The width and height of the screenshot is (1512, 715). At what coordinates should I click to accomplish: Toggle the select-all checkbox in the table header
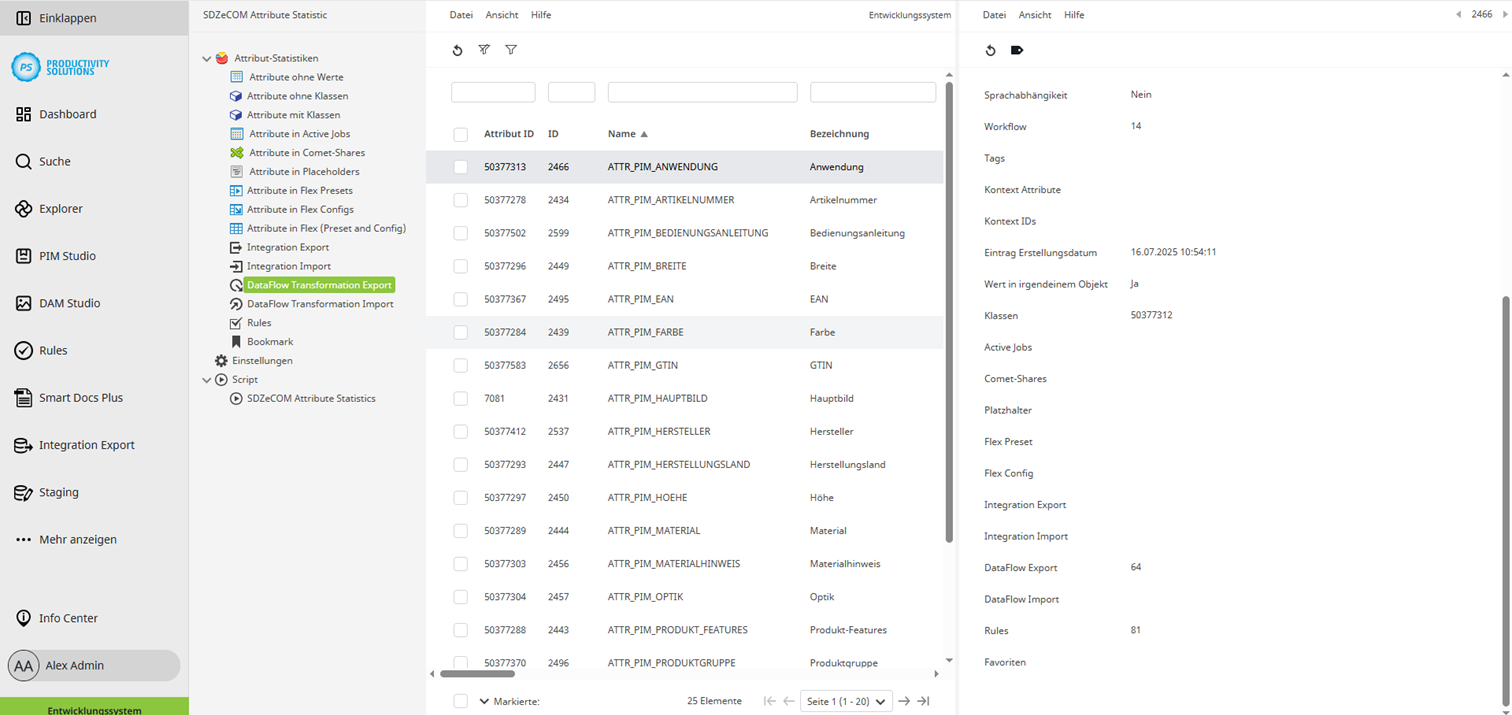coord(460,134)
